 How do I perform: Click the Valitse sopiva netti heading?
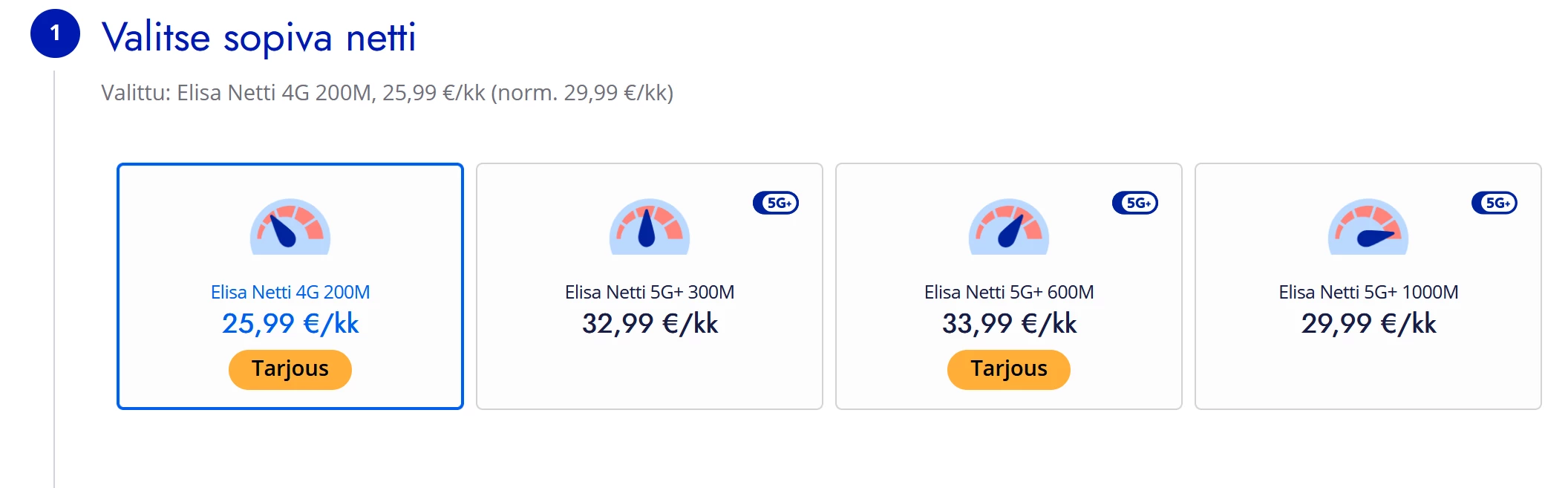pyautogui.click(x=258, y=37)
